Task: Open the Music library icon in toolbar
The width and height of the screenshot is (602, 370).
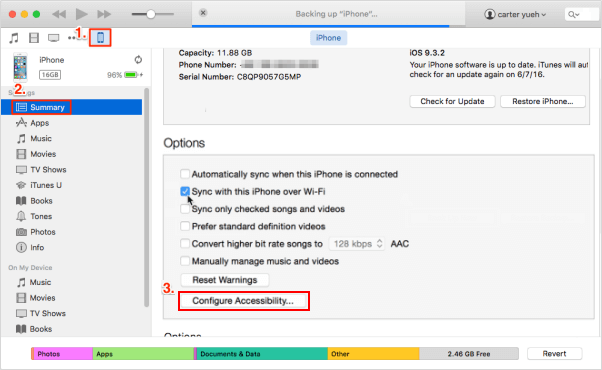Action: 14,38
